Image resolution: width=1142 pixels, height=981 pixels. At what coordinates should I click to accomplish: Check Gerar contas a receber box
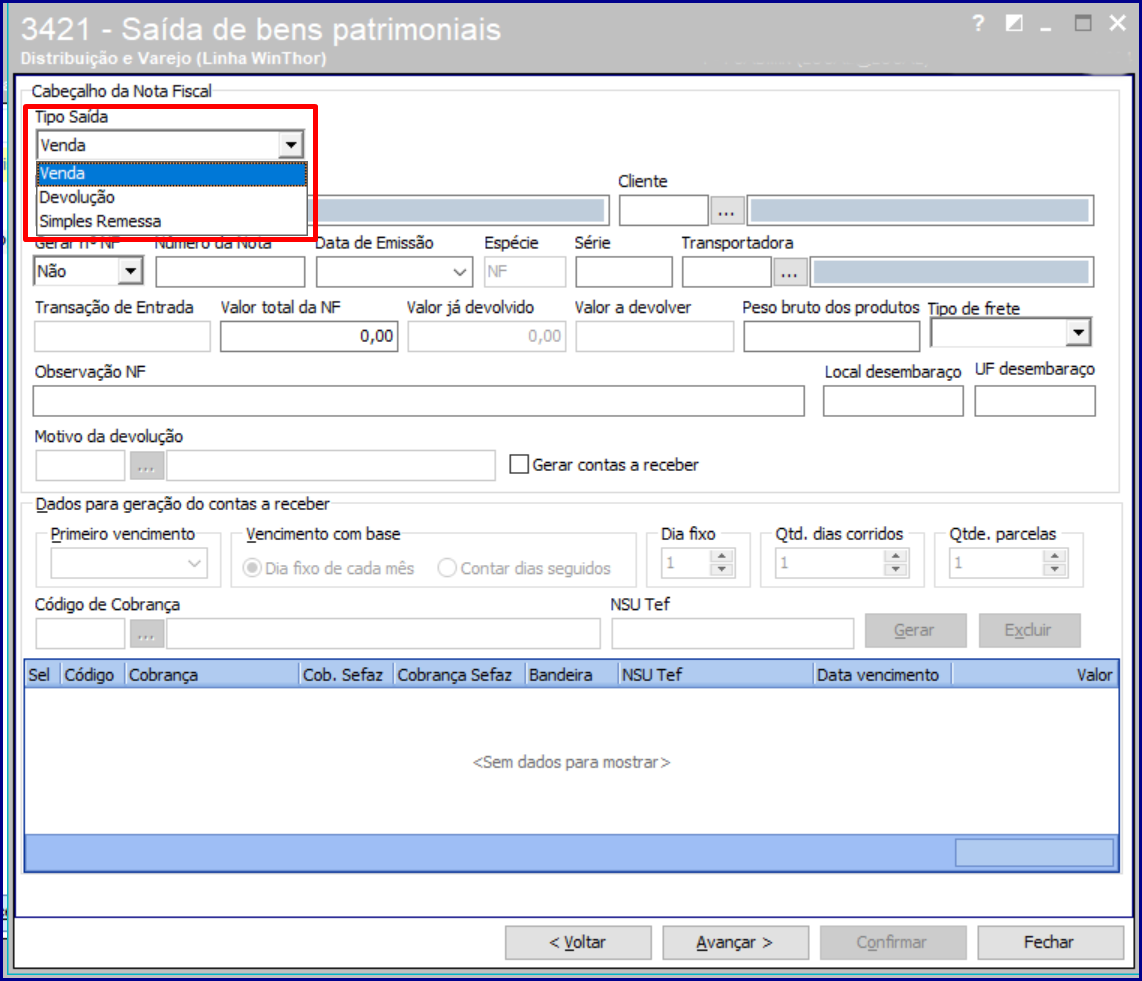tap(519, 465)
